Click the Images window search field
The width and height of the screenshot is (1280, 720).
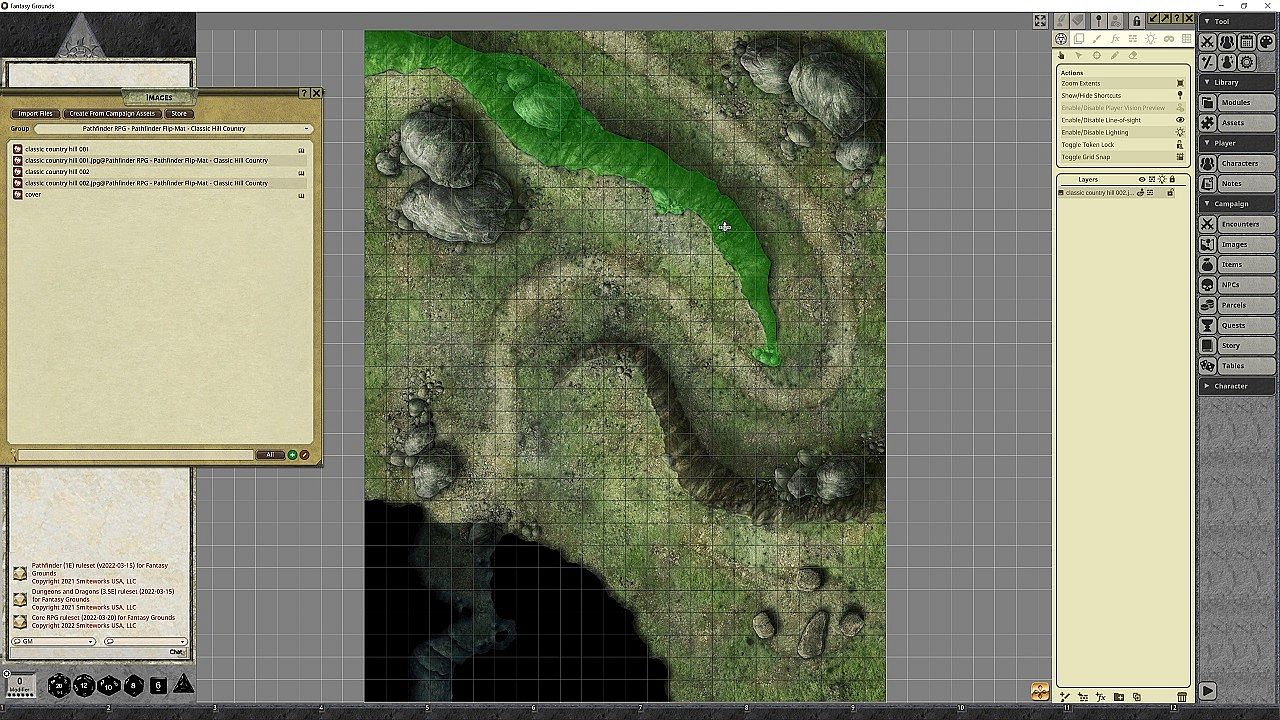point(137,455)
